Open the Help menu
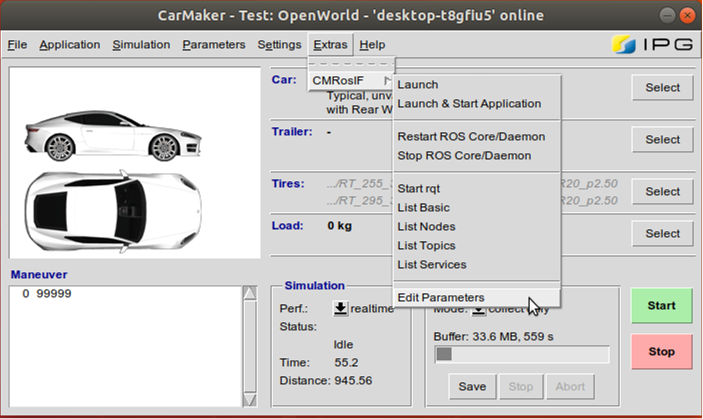 372,45
